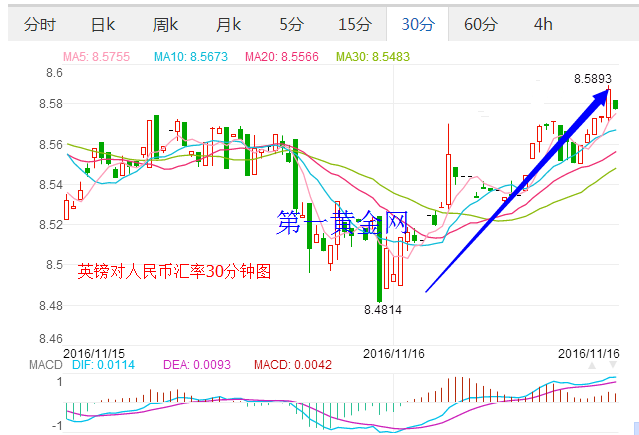Click the 8.4814 low price label
Screen dimensions: 639x435
[x=382, y=311]
